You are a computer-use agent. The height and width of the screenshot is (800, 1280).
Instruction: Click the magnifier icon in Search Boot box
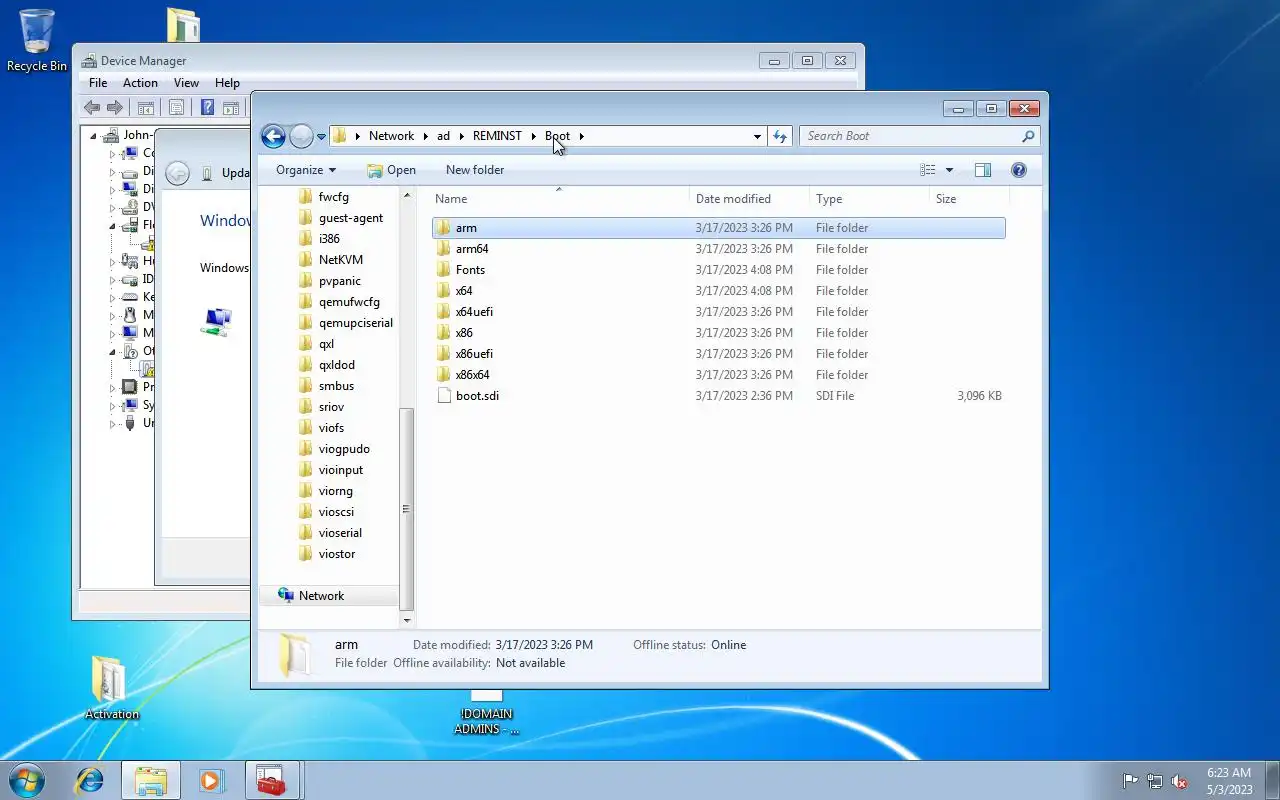(x=1028, y=136)
